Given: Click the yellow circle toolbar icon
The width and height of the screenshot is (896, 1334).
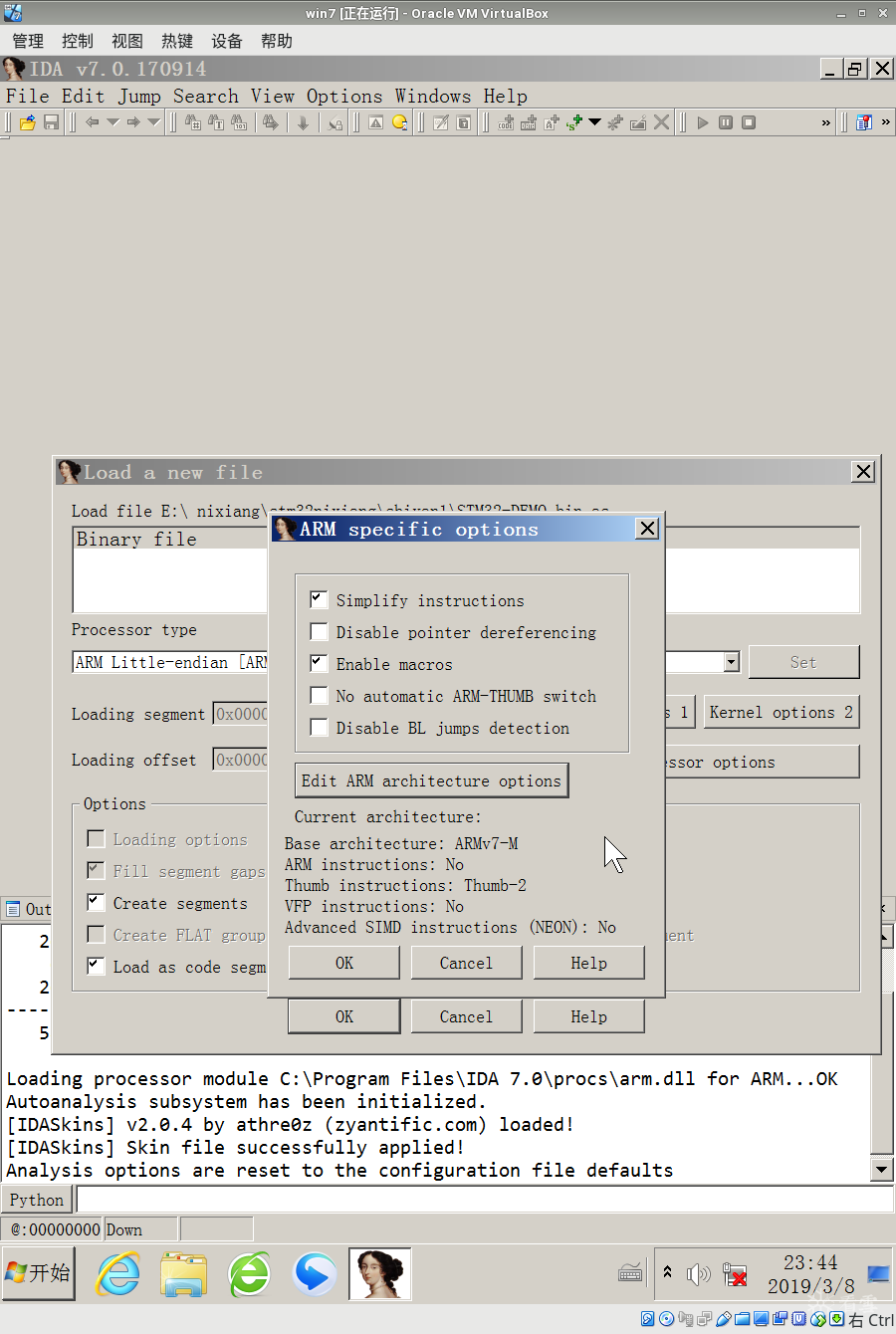Looking at the screenshot, I should click(400, 122).
